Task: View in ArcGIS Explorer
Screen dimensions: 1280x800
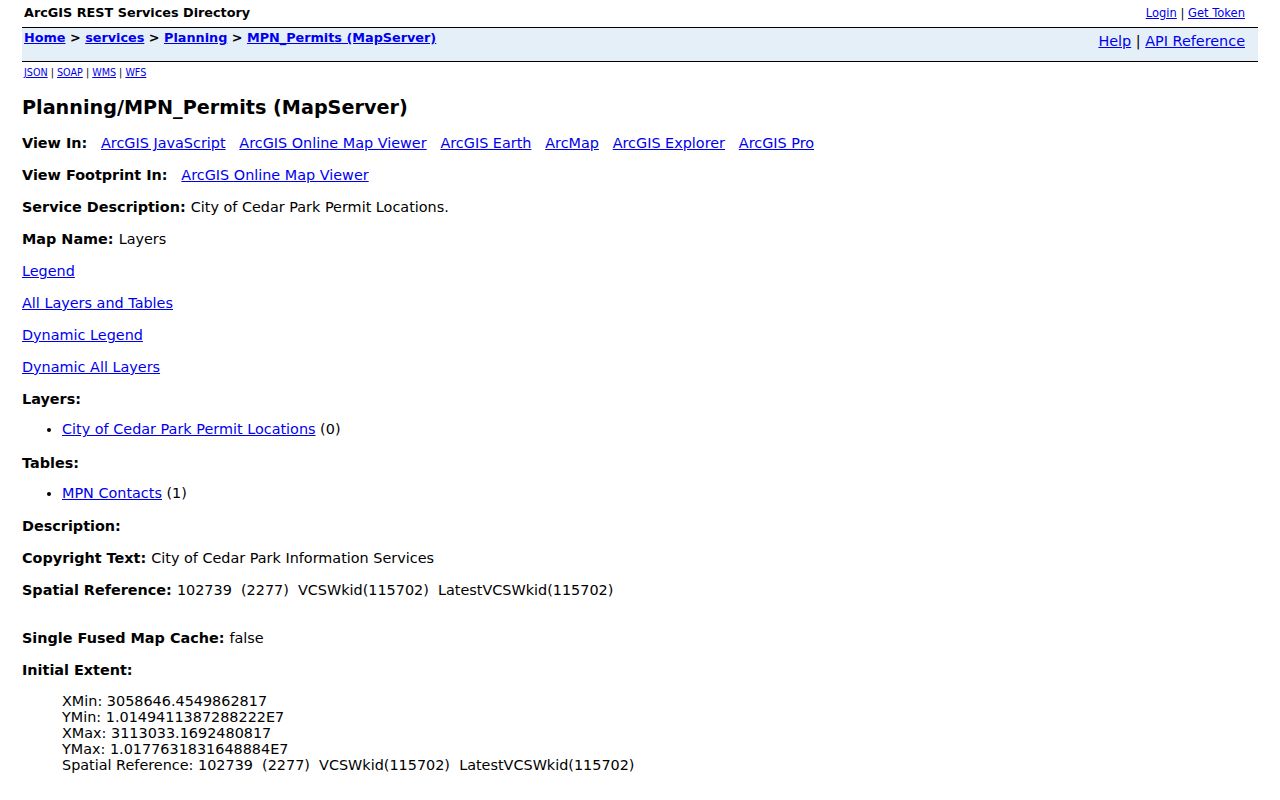Action: coord(669,143)
